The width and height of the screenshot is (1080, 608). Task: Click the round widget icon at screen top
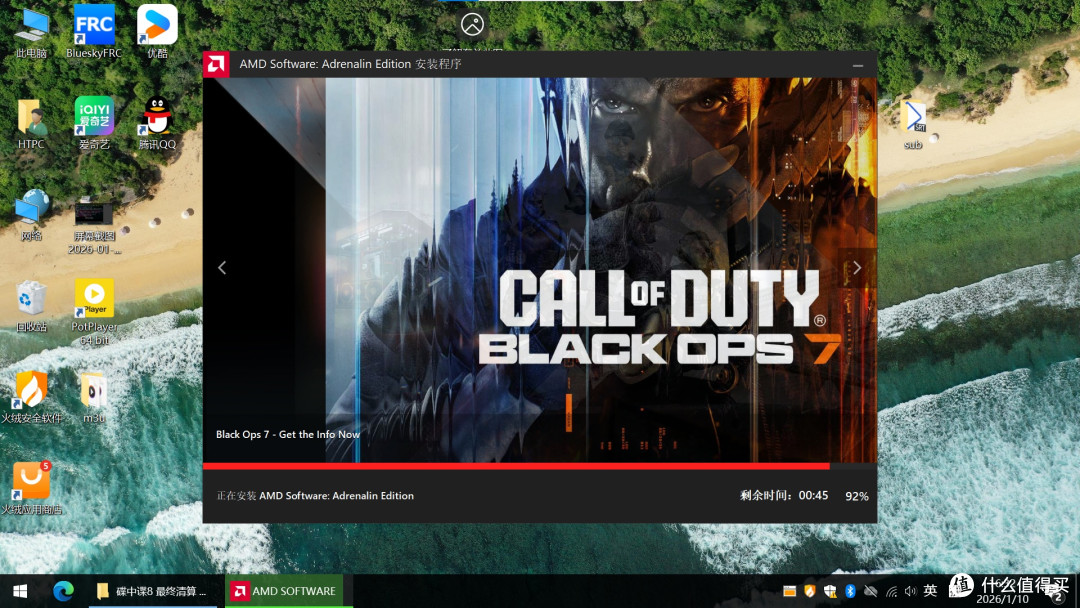pos(472,25)
